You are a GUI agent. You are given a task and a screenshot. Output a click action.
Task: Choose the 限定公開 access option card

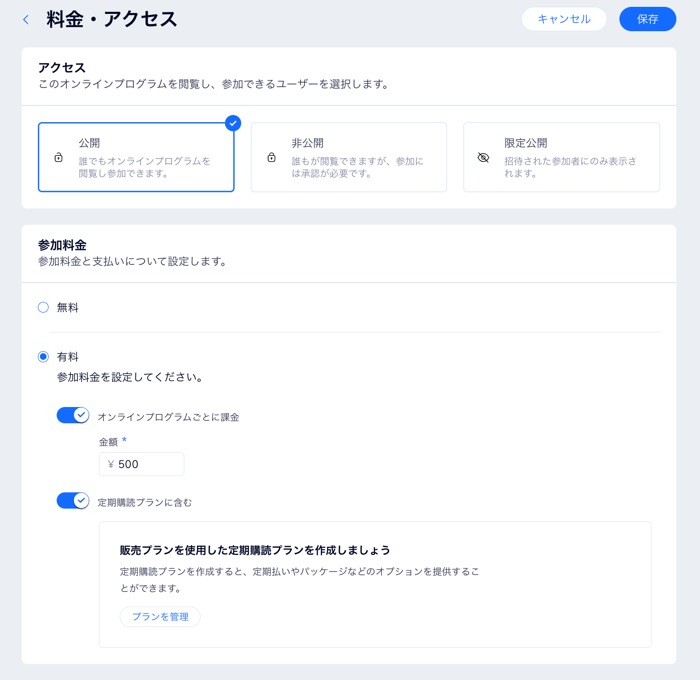tap(562, 157)
